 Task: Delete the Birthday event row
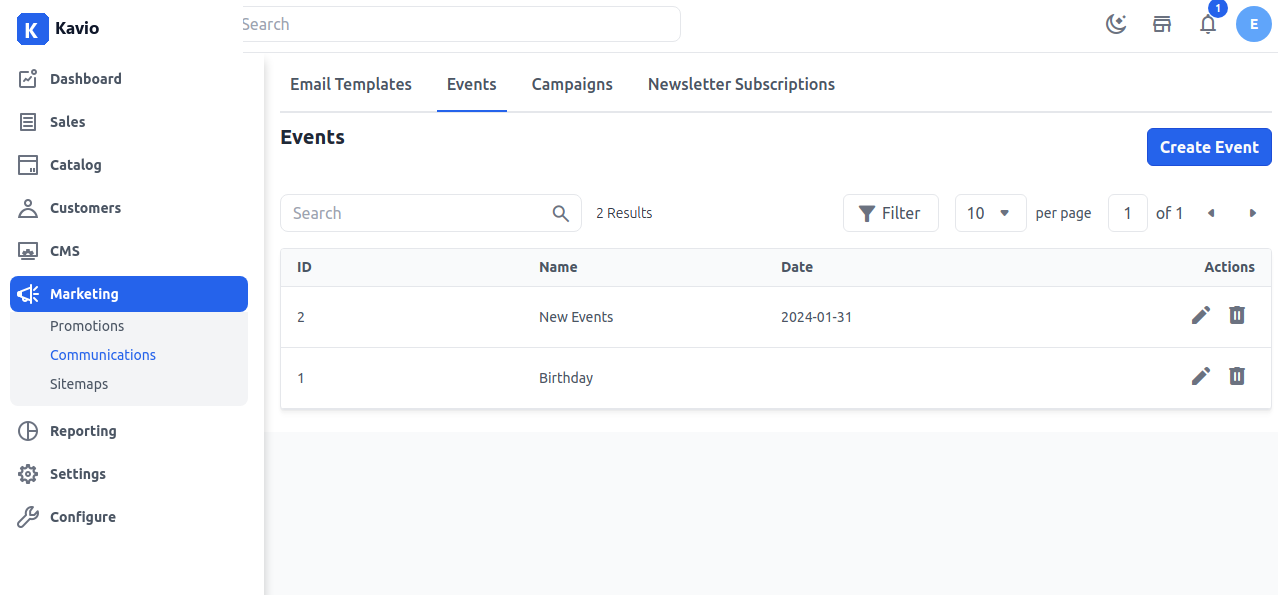coord(1237,376)
